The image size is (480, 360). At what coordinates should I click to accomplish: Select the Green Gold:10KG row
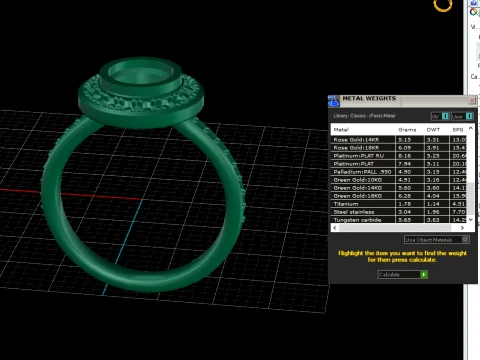pos(399,180)
